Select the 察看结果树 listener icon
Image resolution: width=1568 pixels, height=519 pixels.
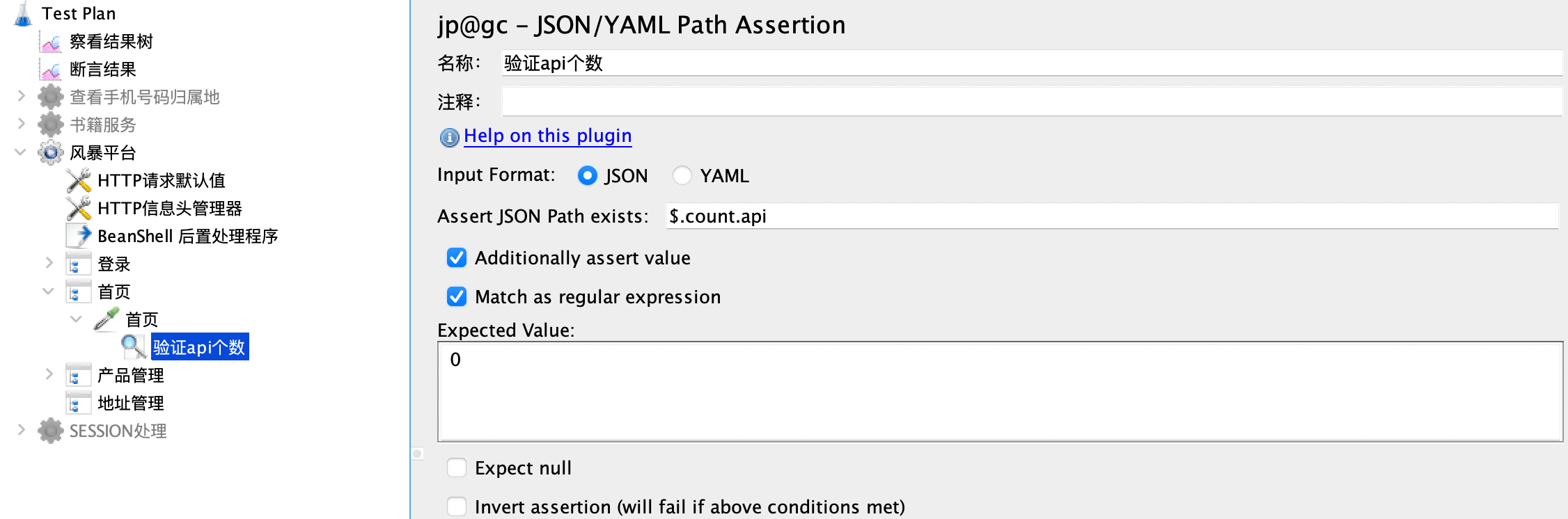pos(51,42)
